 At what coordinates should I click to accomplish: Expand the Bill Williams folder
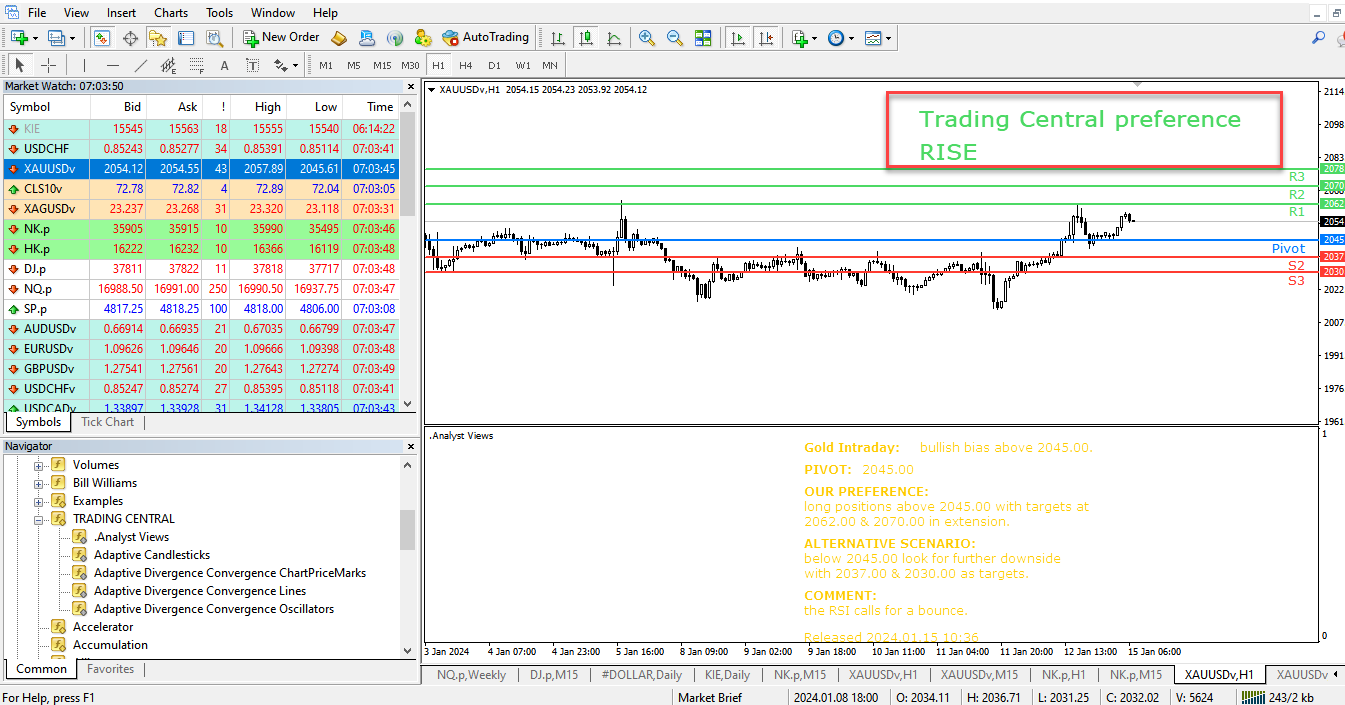click(40, 483)
